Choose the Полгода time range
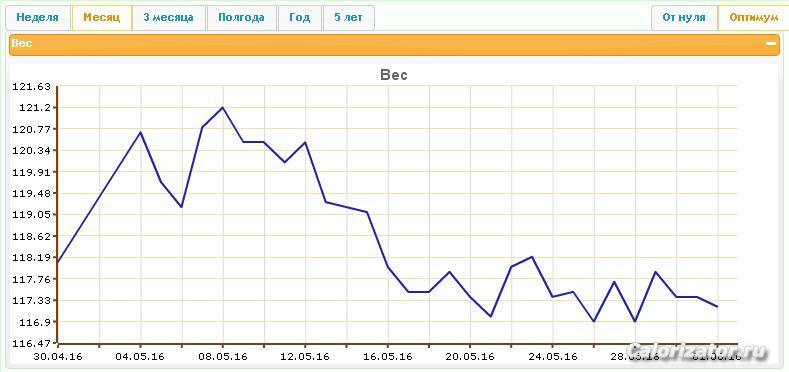The height and width of the screenshot is (372, 789). coord(242,18)
